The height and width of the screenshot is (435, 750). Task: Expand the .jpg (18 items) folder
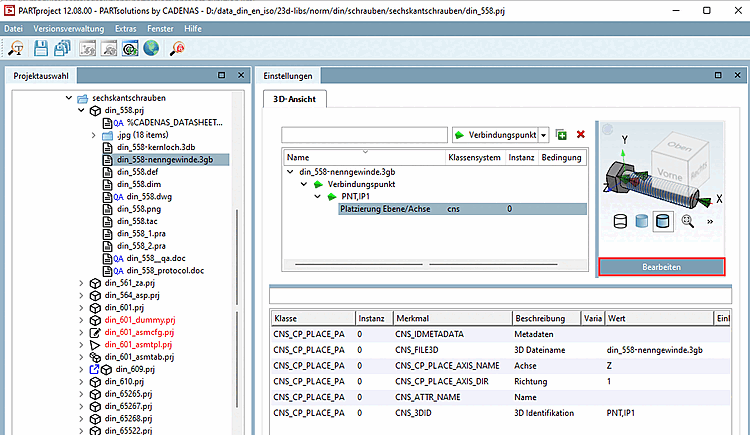point(93,135)
